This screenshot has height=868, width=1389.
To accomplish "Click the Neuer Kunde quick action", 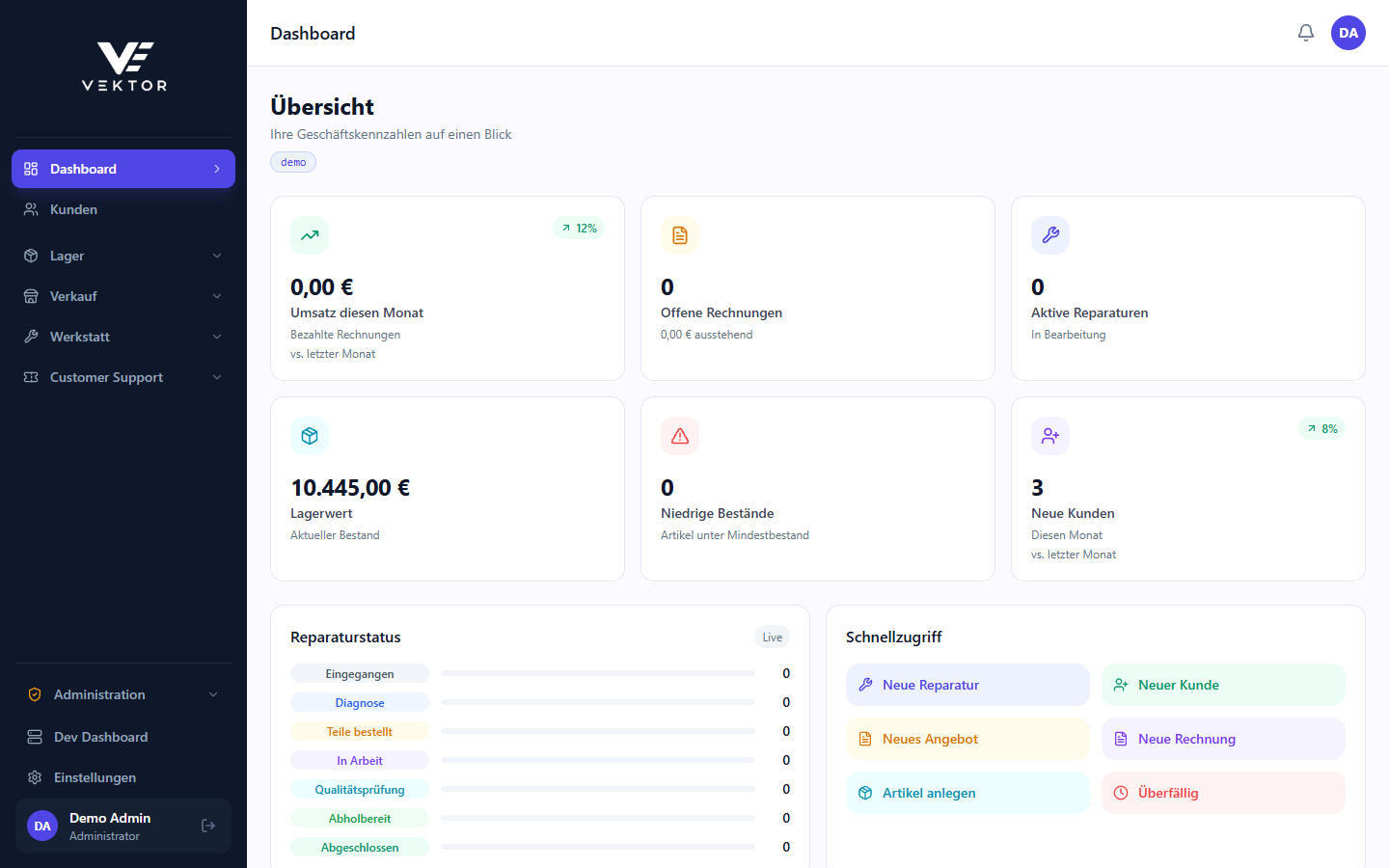I will pyautogui.click(x=1223, y=685).
